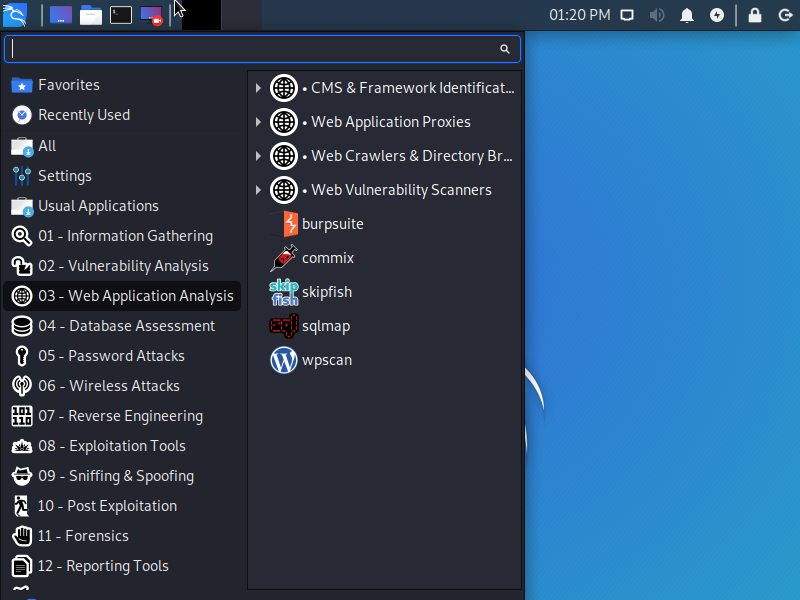Screen dimensions: 800x600
Task: Open the commix tool
Action: coord(327,258)
